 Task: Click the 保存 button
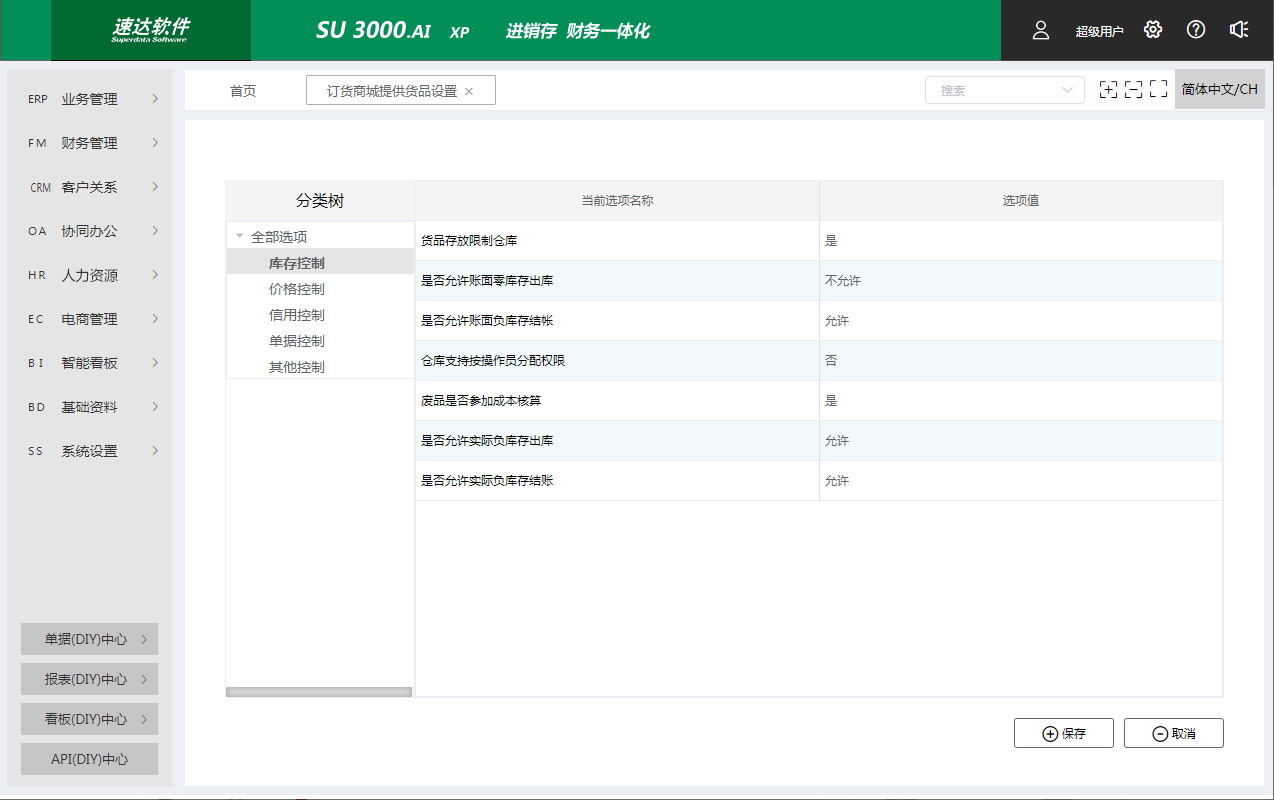[x=1064, y=733]
